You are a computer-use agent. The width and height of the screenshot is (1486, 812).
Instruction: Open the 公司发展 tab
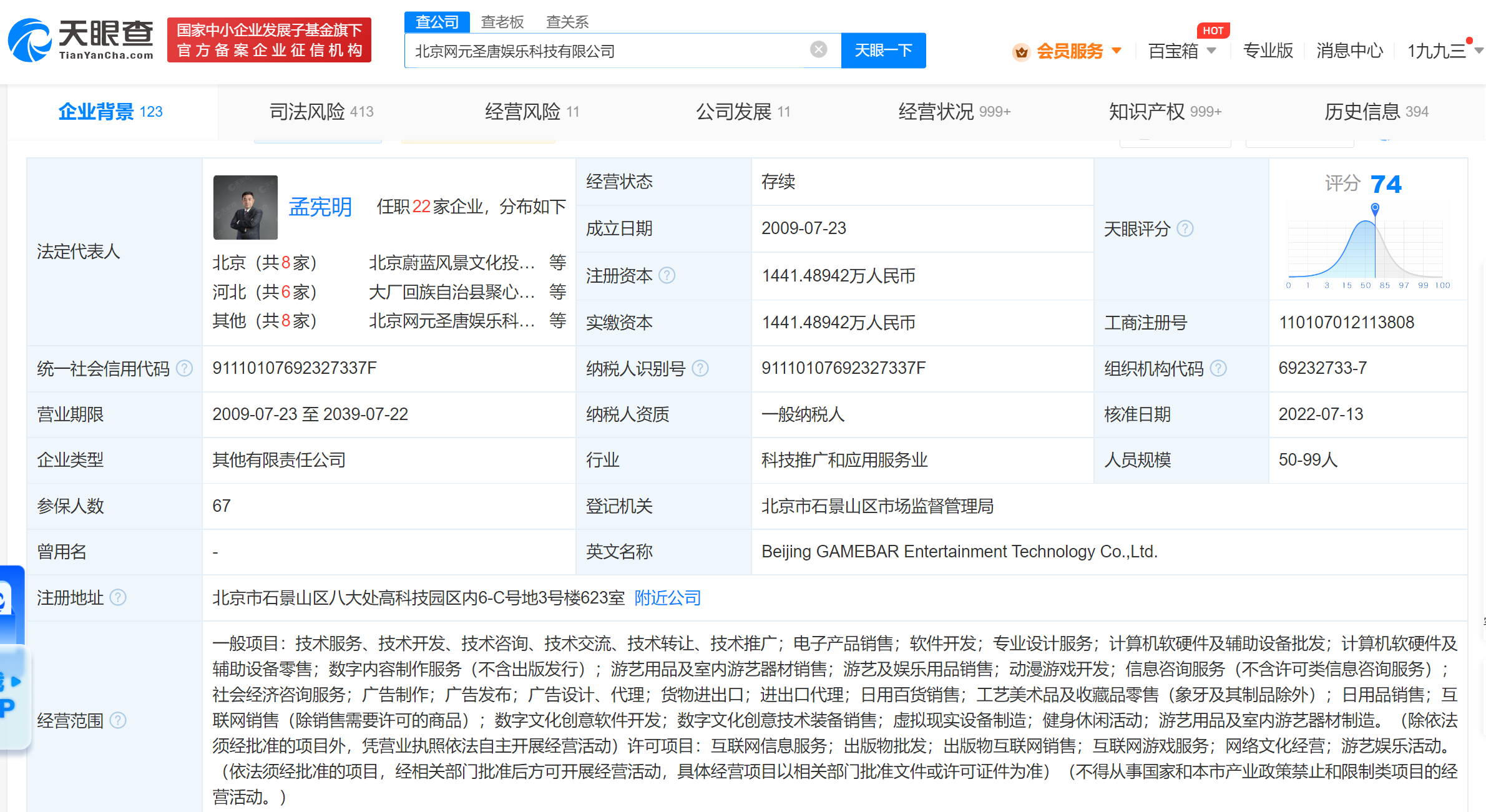tap(743, 112)
